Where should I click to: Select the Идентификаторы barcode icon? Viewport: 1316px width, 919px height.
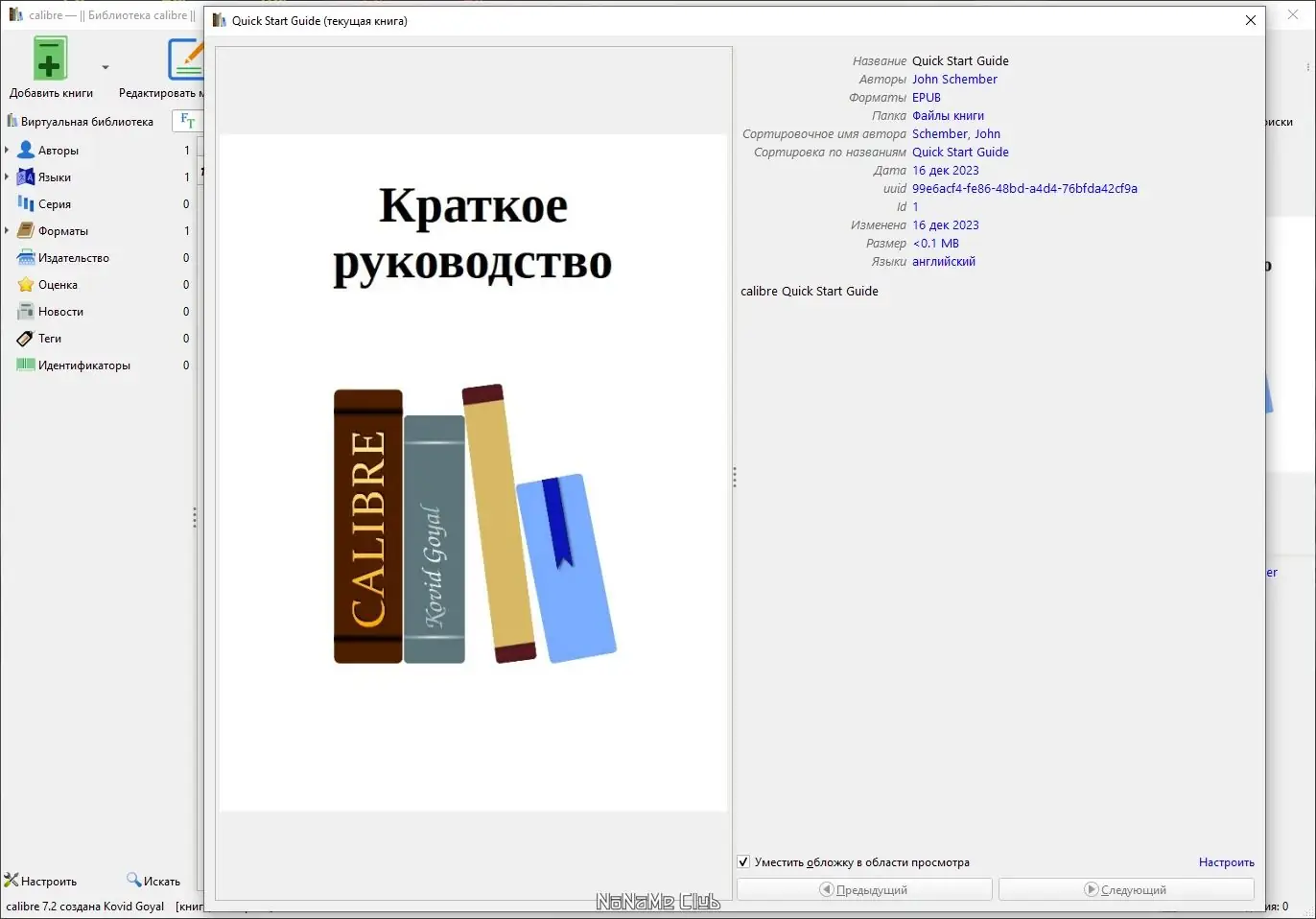[x=26, y=365]
